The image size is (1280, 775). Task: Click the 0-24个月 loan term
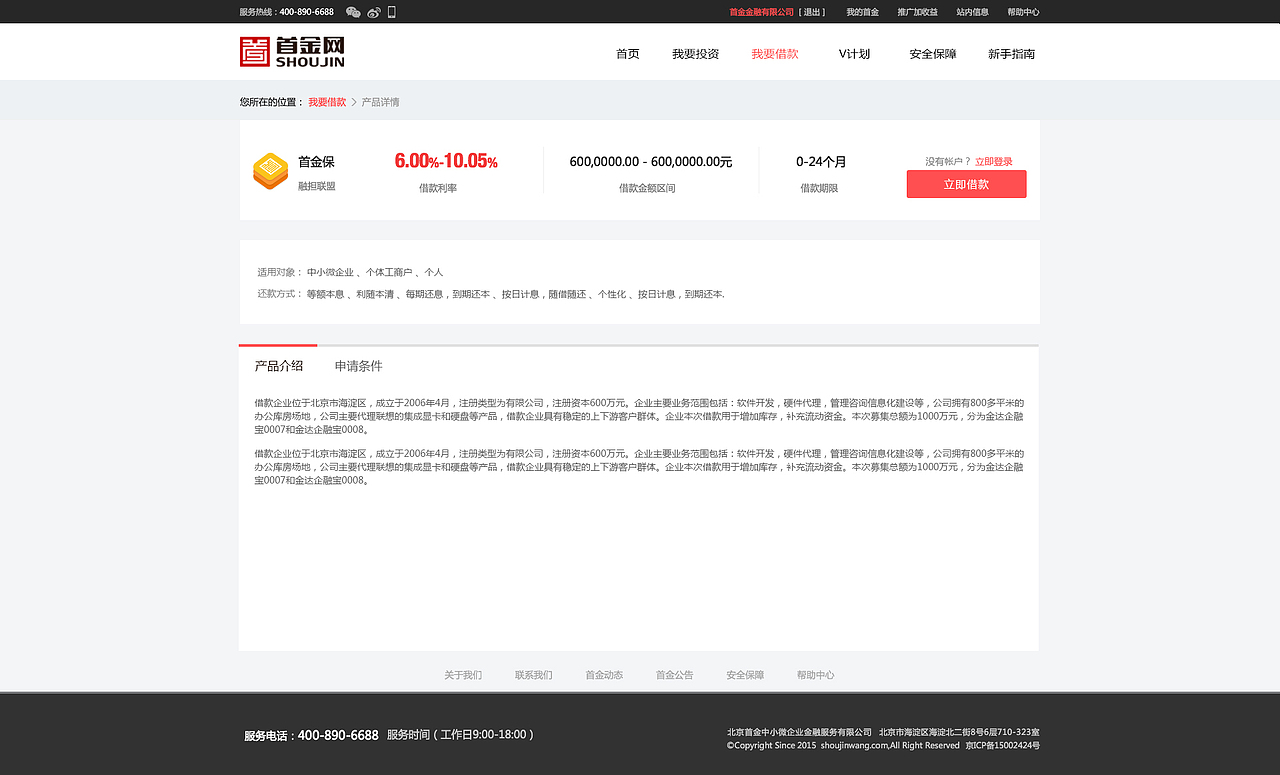coord(821,161)
